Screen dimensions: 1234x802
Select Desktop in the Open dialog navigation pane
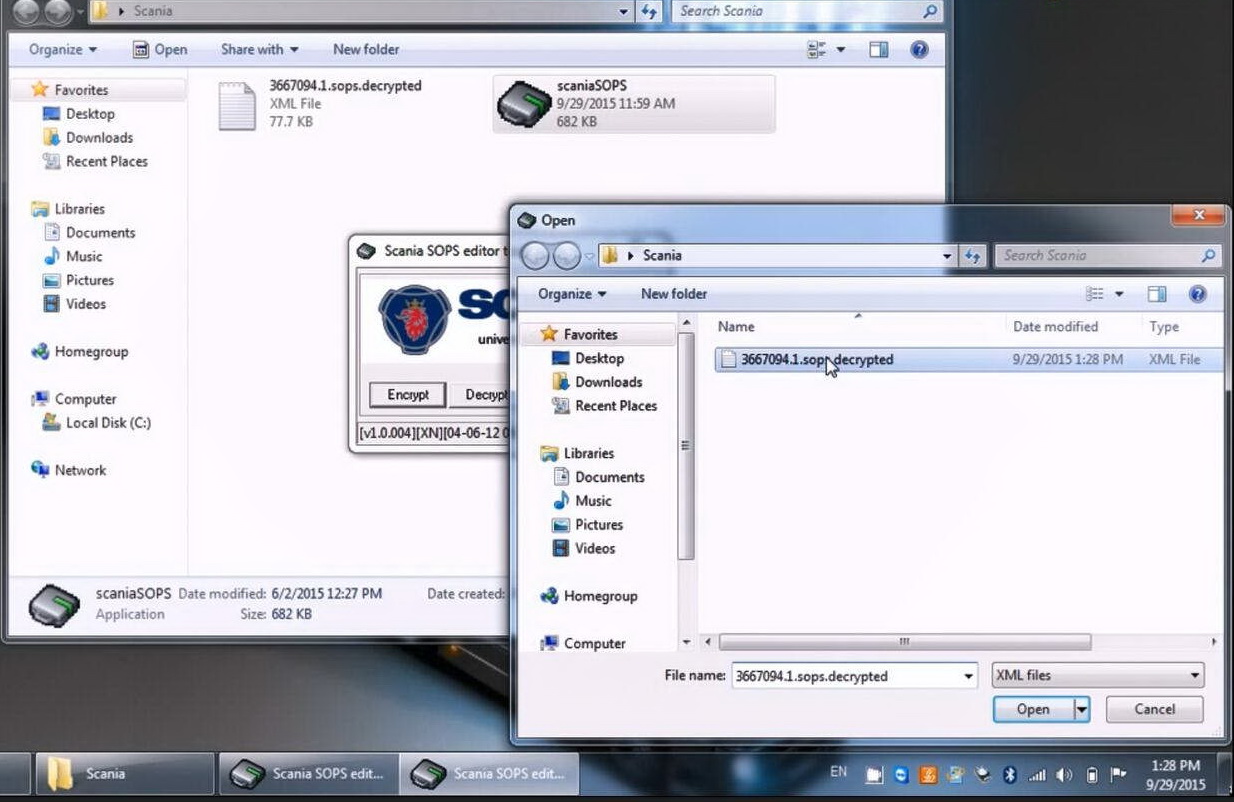click(588, 358)
